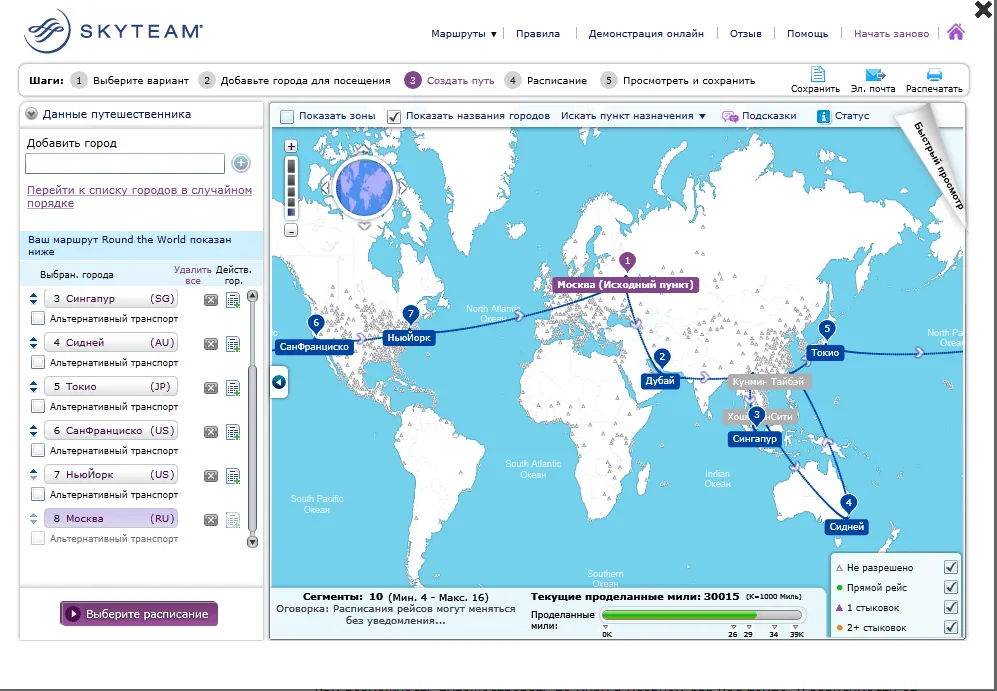Remove НьюЙорк with its X icon
Viewport: 997px width, 691px height.
[x=210, y=475]
